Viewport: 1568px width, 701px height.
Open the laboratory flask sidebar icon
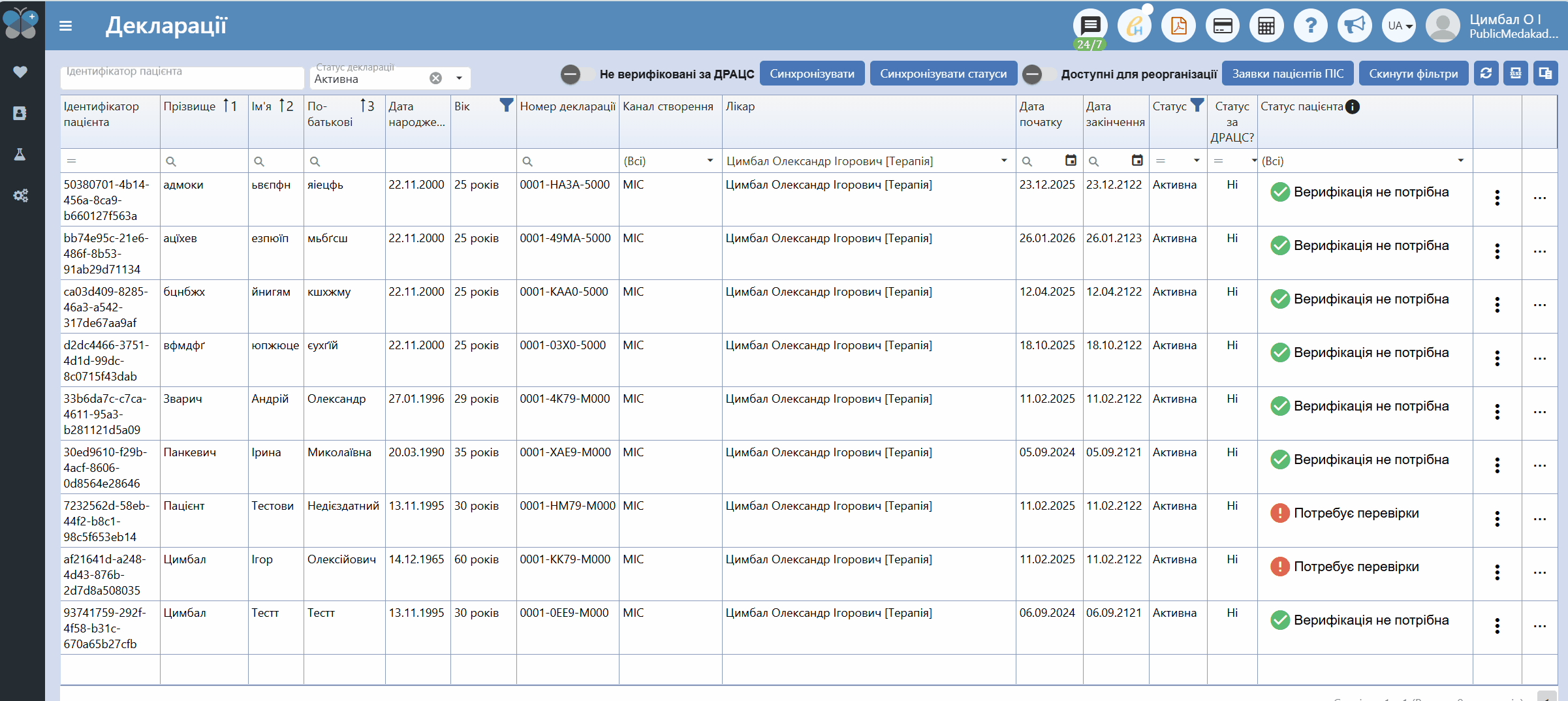tap(20, 154)
